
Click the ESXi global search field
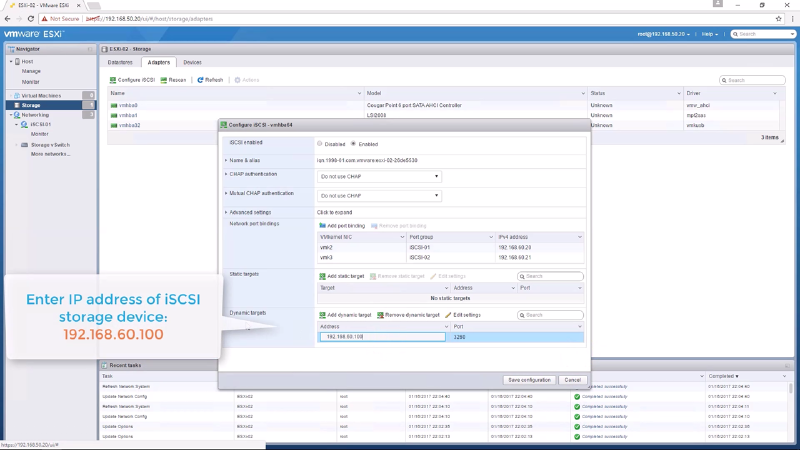click(x=763, y=34)
